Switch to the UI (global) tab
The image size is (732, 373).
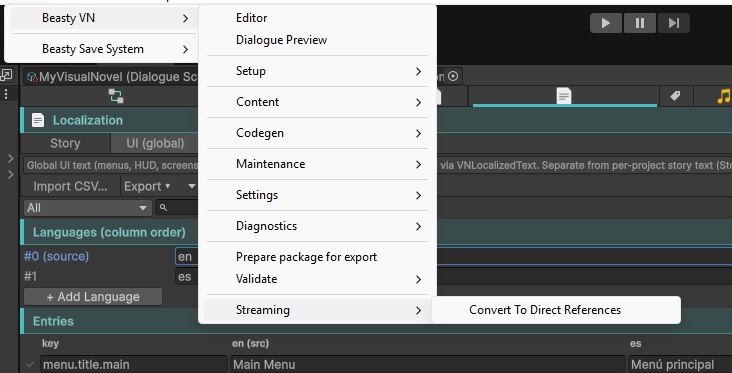pyautogui.click(x=155, y=143)
